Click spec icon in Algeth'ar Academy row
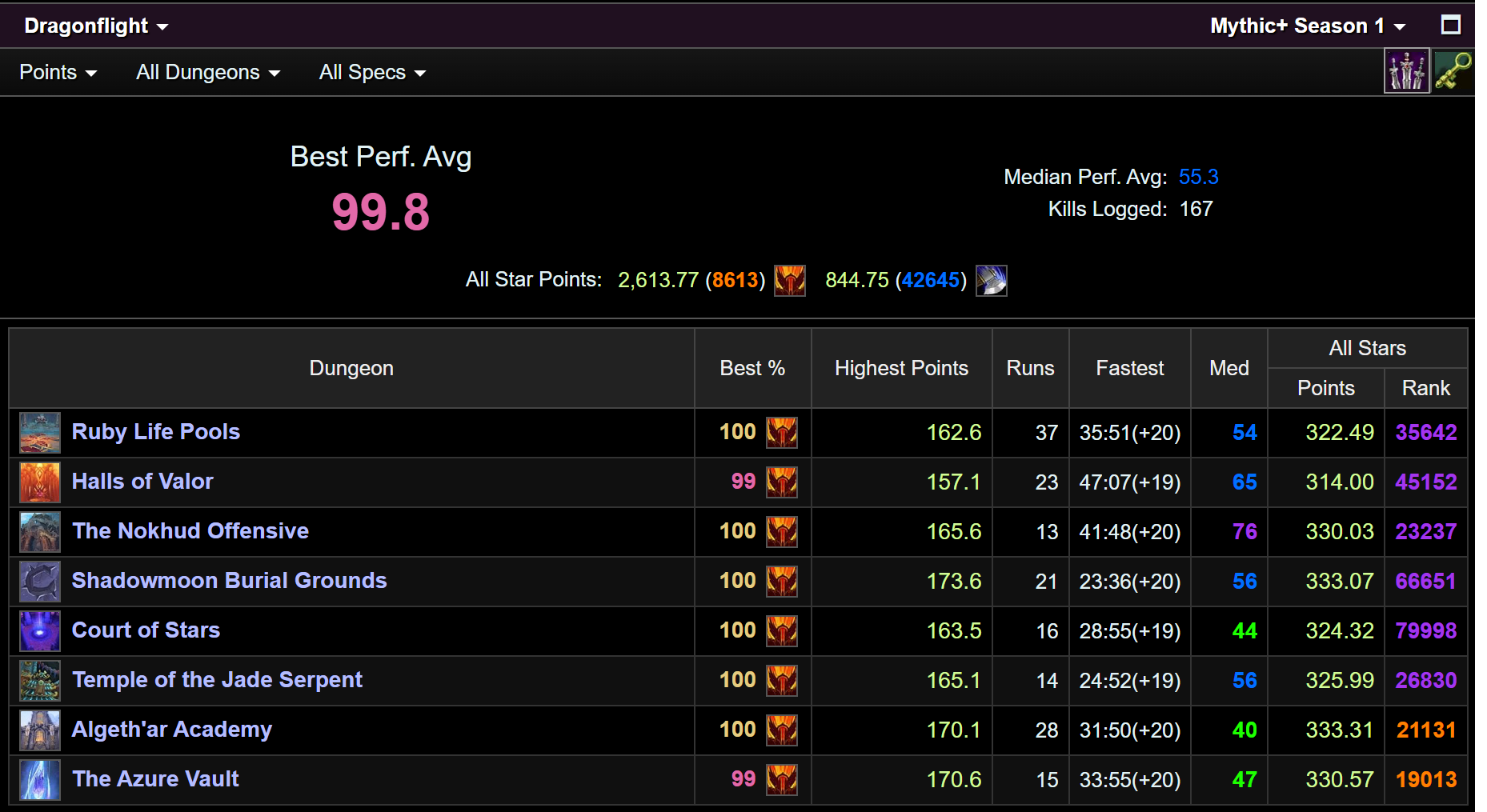The image size is (1487, 812). [782, 730]
